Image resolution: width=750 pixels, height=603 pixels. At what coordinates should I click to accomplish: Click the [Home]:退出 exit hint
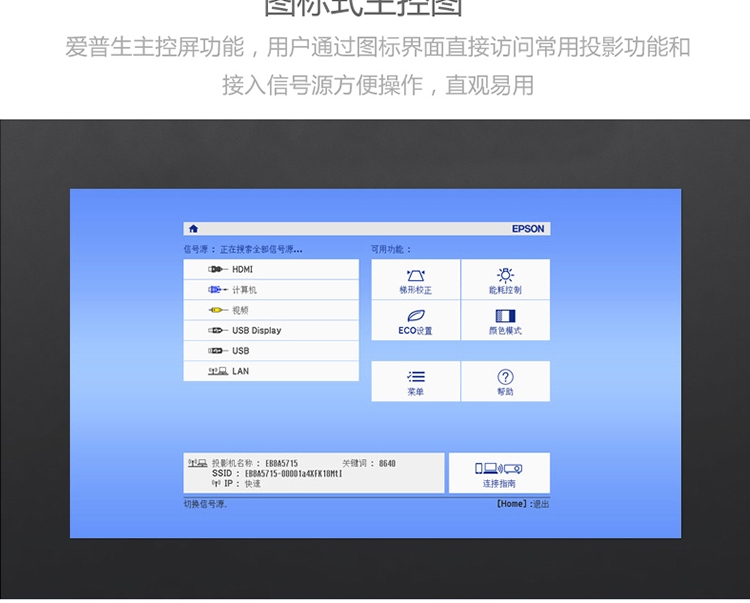(x=522, y=504)
